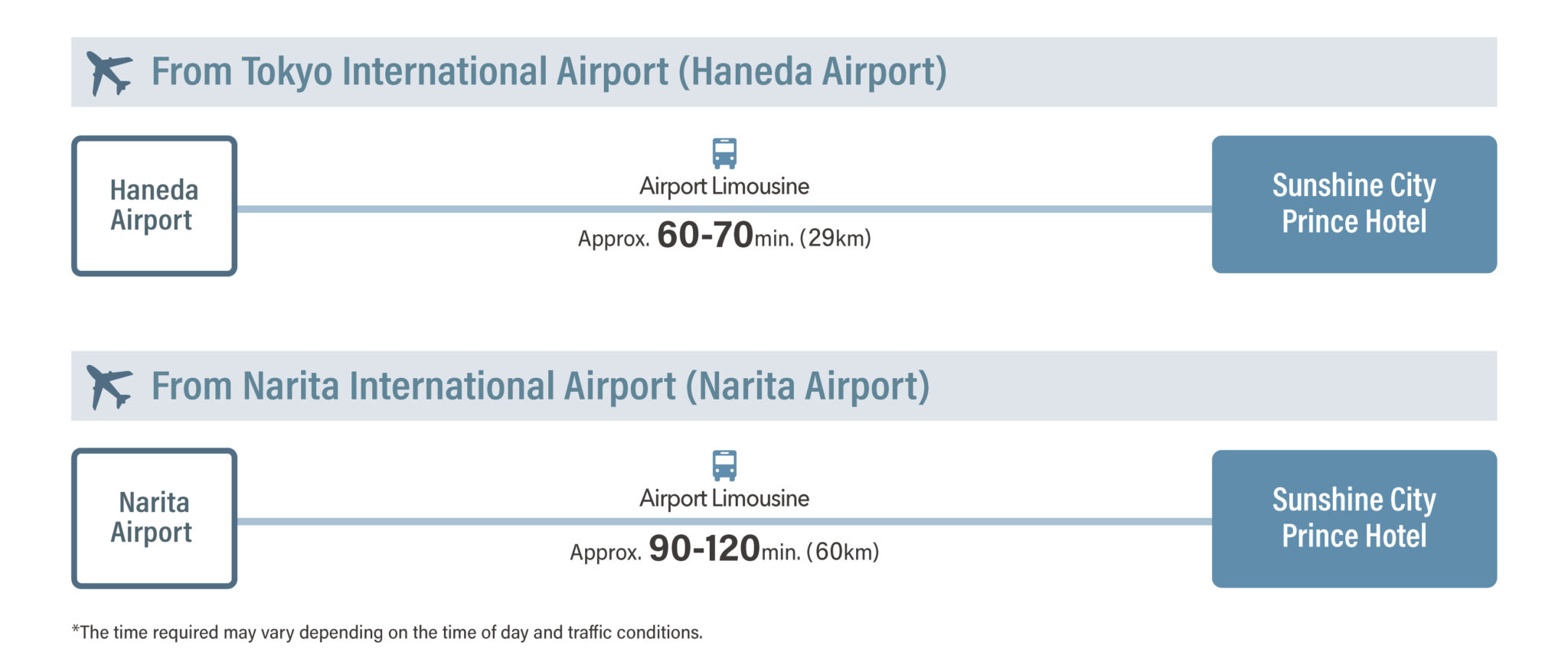Click the Sunshine City Prince Hotel box on the Narita route
This screenshot has height=662, width=1568.
click(1354, 518)
